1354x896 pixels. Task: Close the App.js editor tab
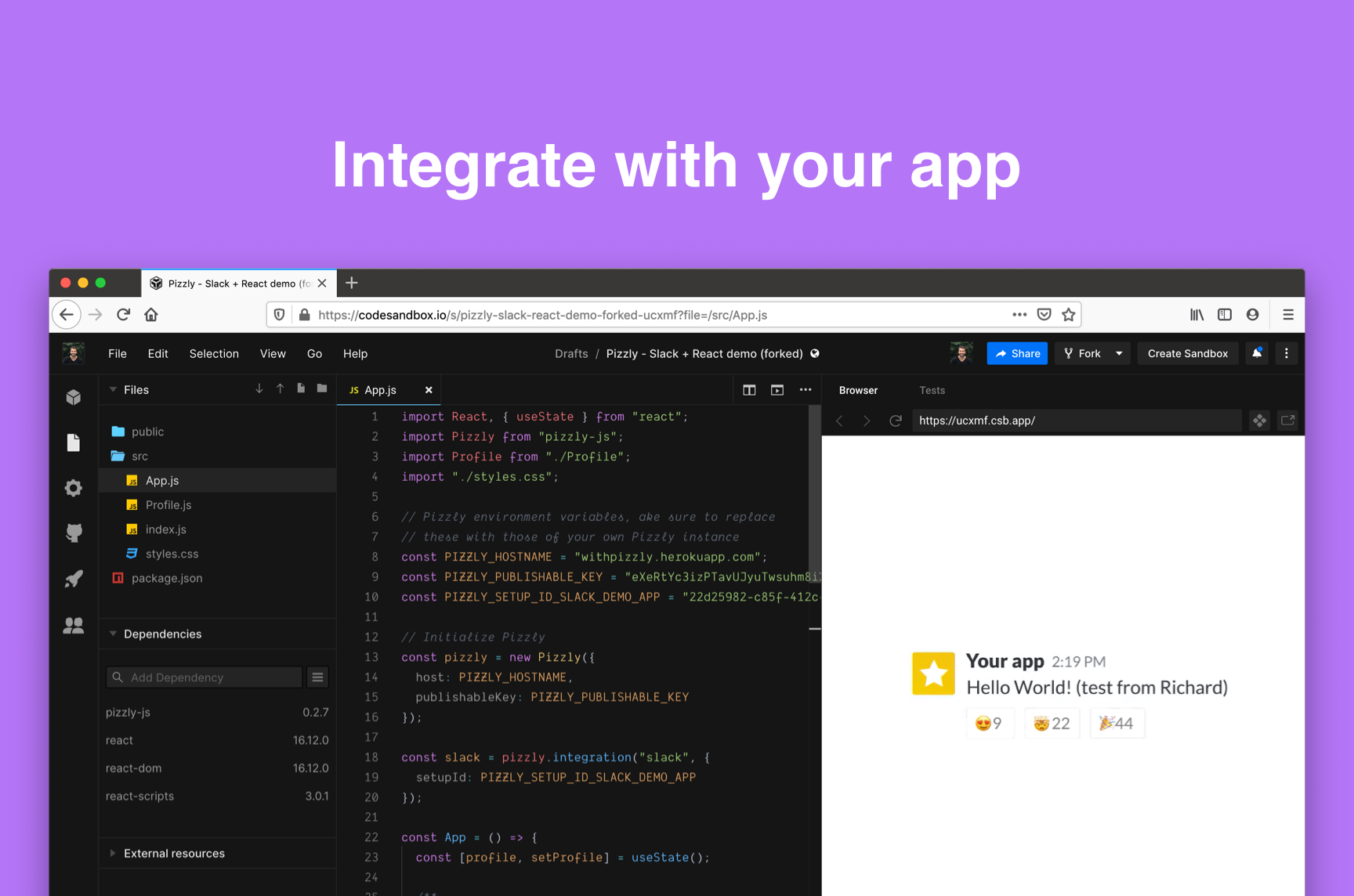click(x=429, y=390)
